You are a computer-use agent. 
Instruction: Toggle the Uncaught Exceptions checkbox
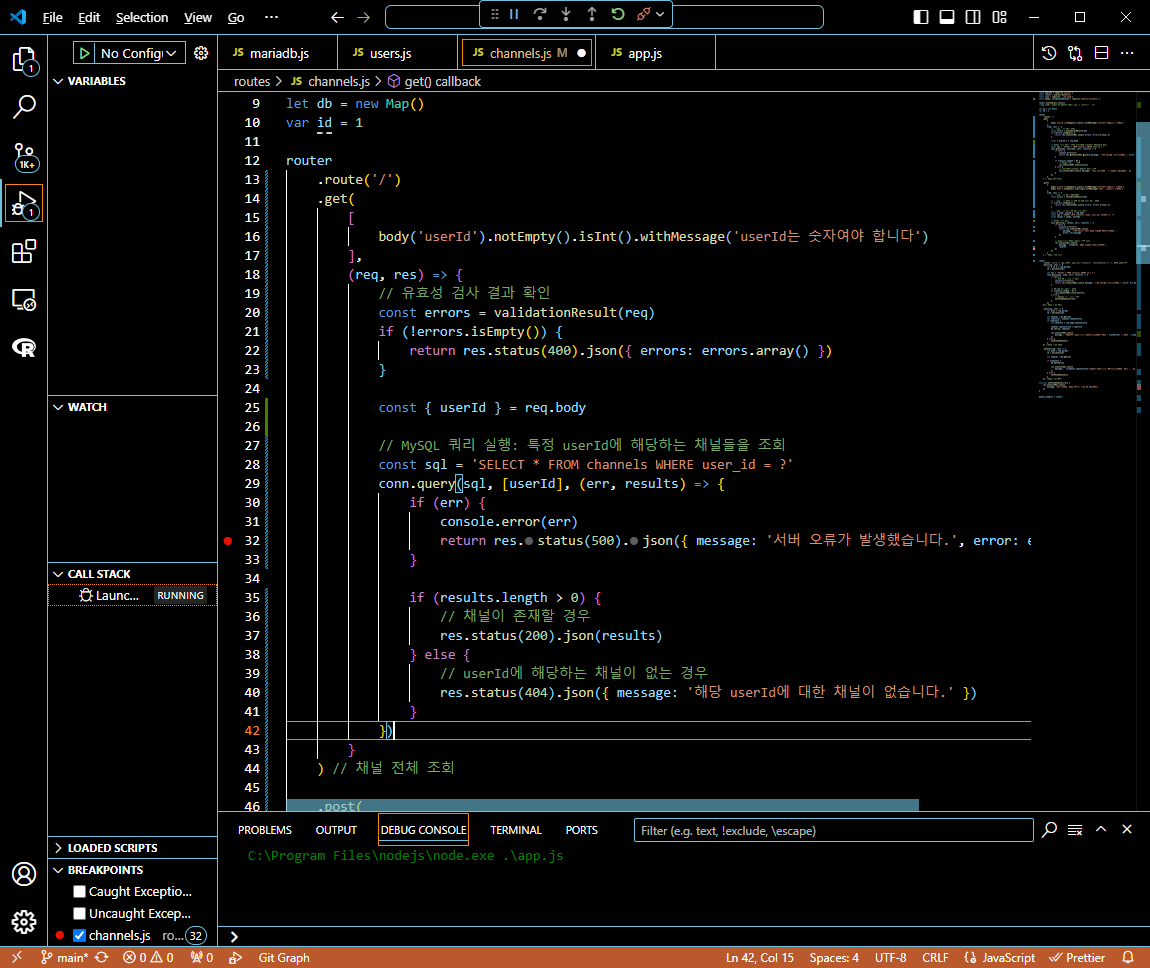tap(80, 914)
